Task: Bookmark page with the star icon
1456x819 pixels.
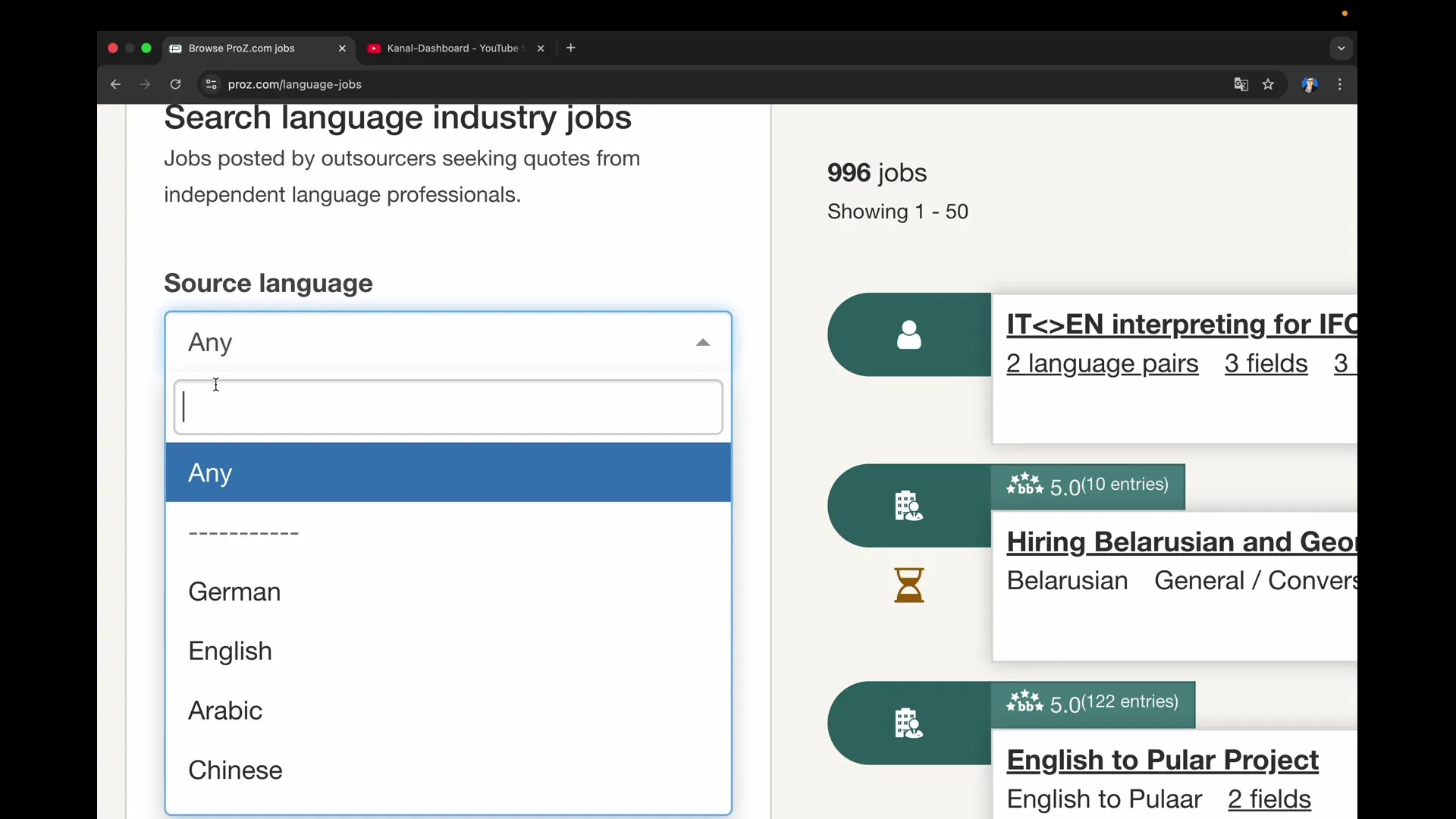Action: tap(1269, 84)
